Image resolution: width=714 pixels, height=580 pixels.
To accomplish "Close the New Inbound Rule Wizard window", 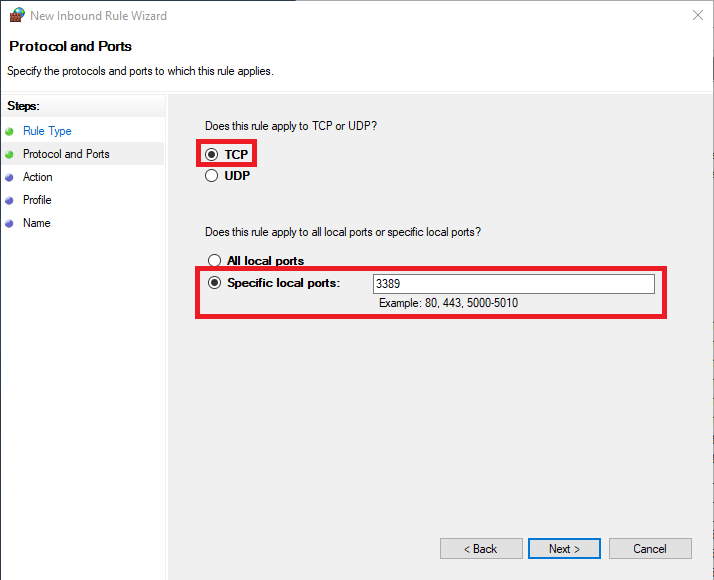I will click(x=698, y=15).
